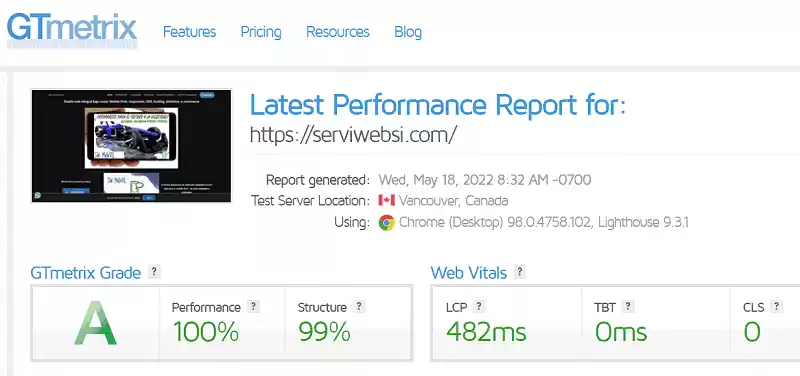The image size is (800, 376).
Task: Open help icon beside Web Vitals
Action: [x=519, y=272]
